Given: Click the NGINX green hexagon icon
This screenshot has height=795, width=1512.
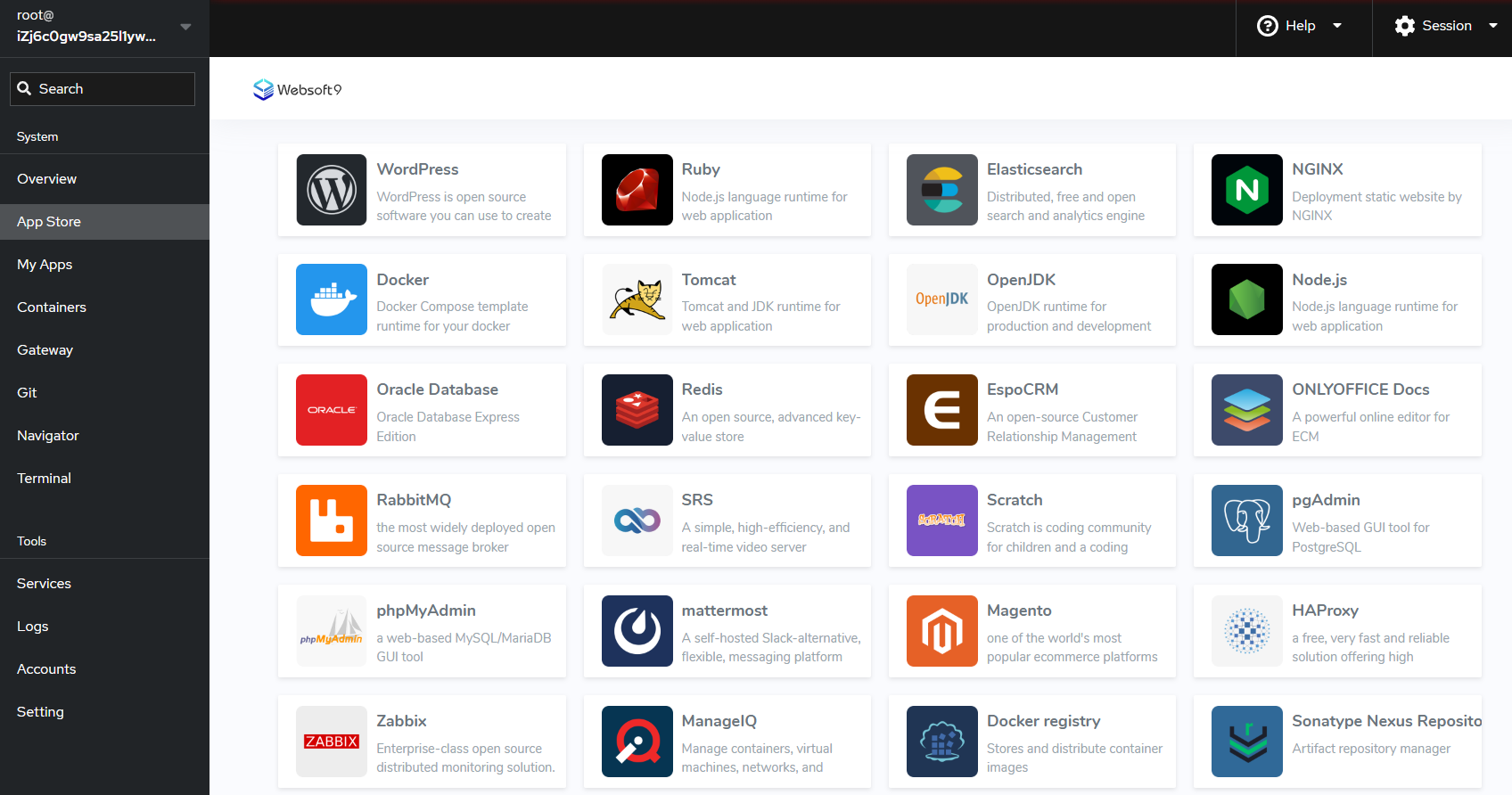Looking at the screenshot, I should 1246,190.
